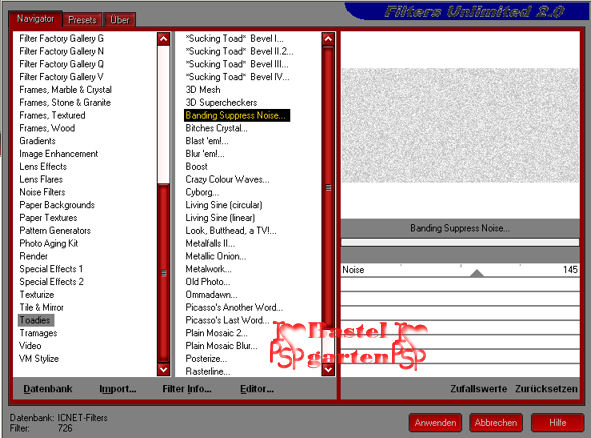This screenshot has height=438, width=591.
Task: Choose Banding Suppress Noise filter
Action: pos(237,115)
